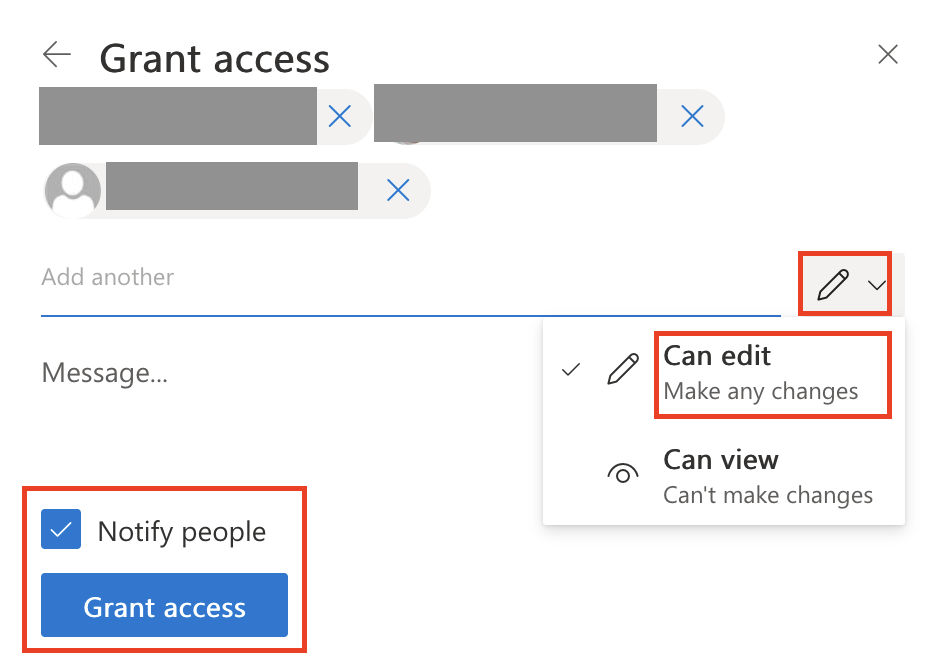Click the back arrow in Grant access dialog

coord(57,56)
